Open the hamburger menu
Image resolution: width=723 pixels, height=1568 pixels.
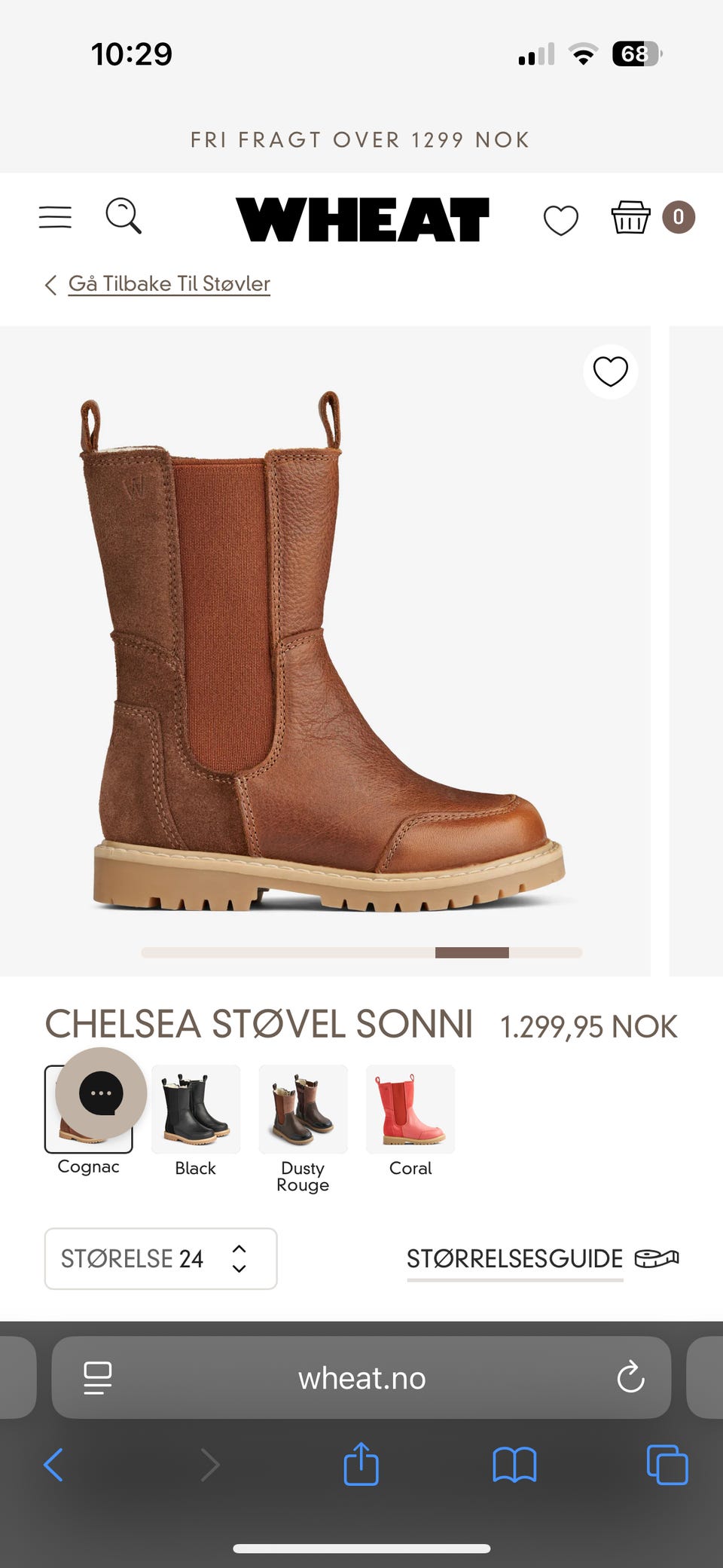(55, 217)
